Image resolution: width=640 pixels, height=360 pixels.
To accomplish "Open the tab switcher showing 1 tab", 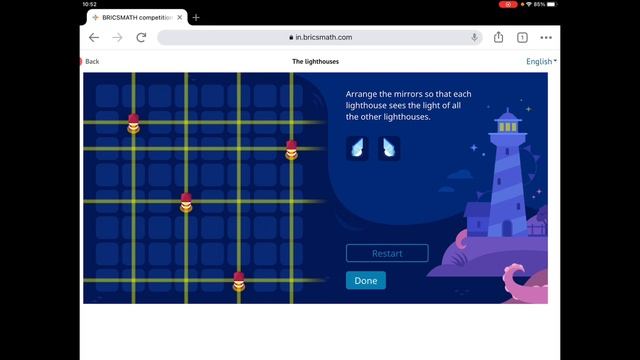I will 522,38.
